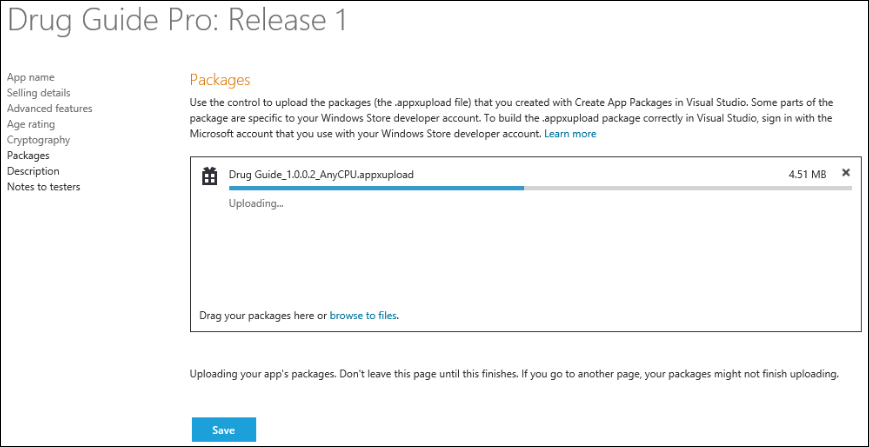Click the browse to files link
Screen dimensions: 869x447
click(364, 315)
